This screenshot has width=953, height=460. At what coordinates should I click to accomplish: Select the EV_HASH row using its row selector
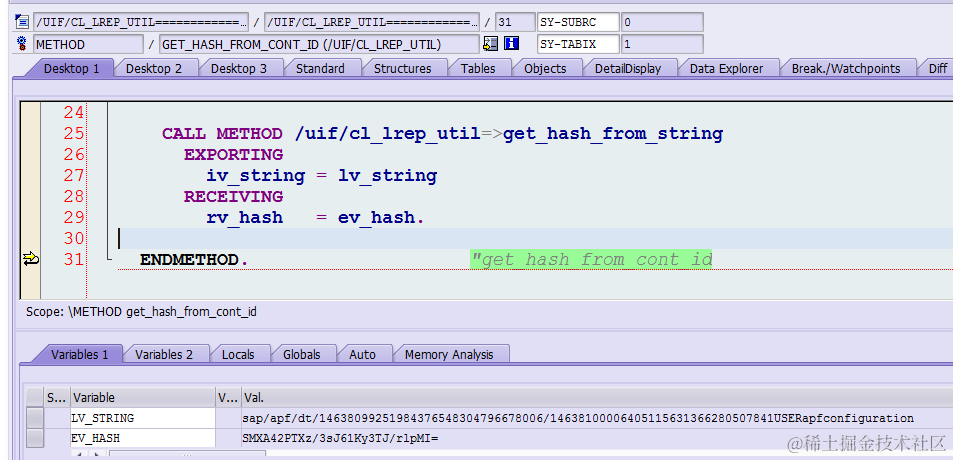(x=35, y=438)
